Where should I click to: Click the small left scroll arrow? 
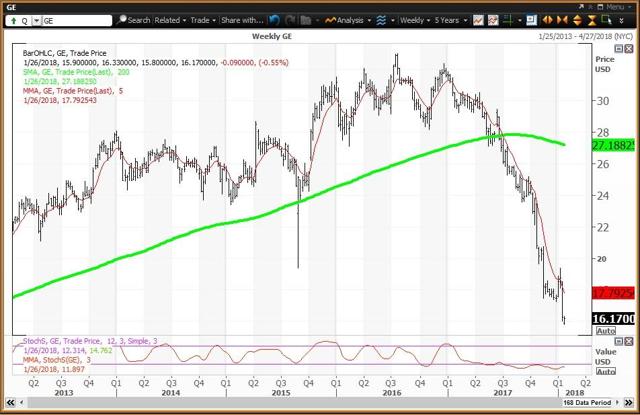(22, 403)
